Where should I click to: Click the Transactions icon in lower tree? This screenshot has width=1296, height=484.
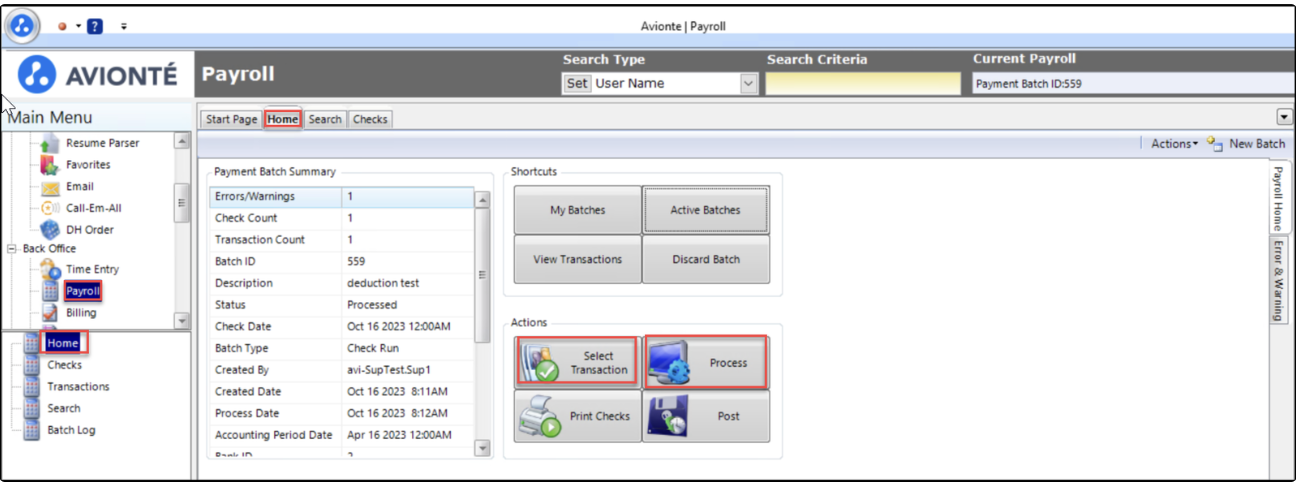pyautogui.click(x=31, y=388)
